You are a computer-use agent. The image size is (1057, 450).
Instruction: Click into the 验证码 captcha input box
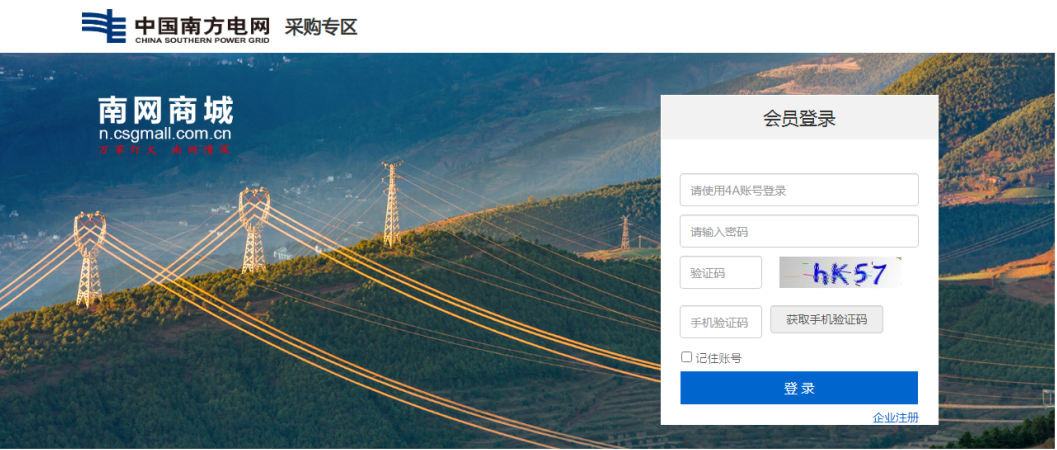coord(721,272)
